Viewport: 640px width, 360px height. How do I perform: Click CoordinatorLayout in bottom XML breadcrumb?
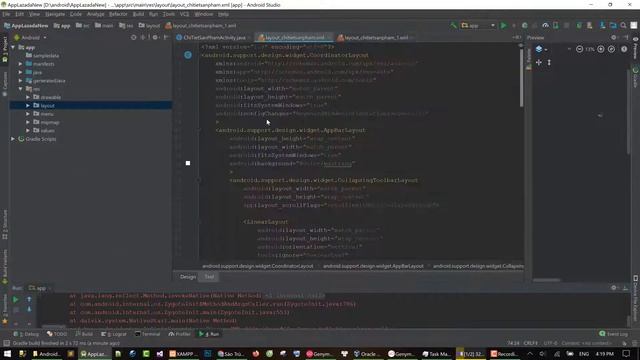point(258,266)
